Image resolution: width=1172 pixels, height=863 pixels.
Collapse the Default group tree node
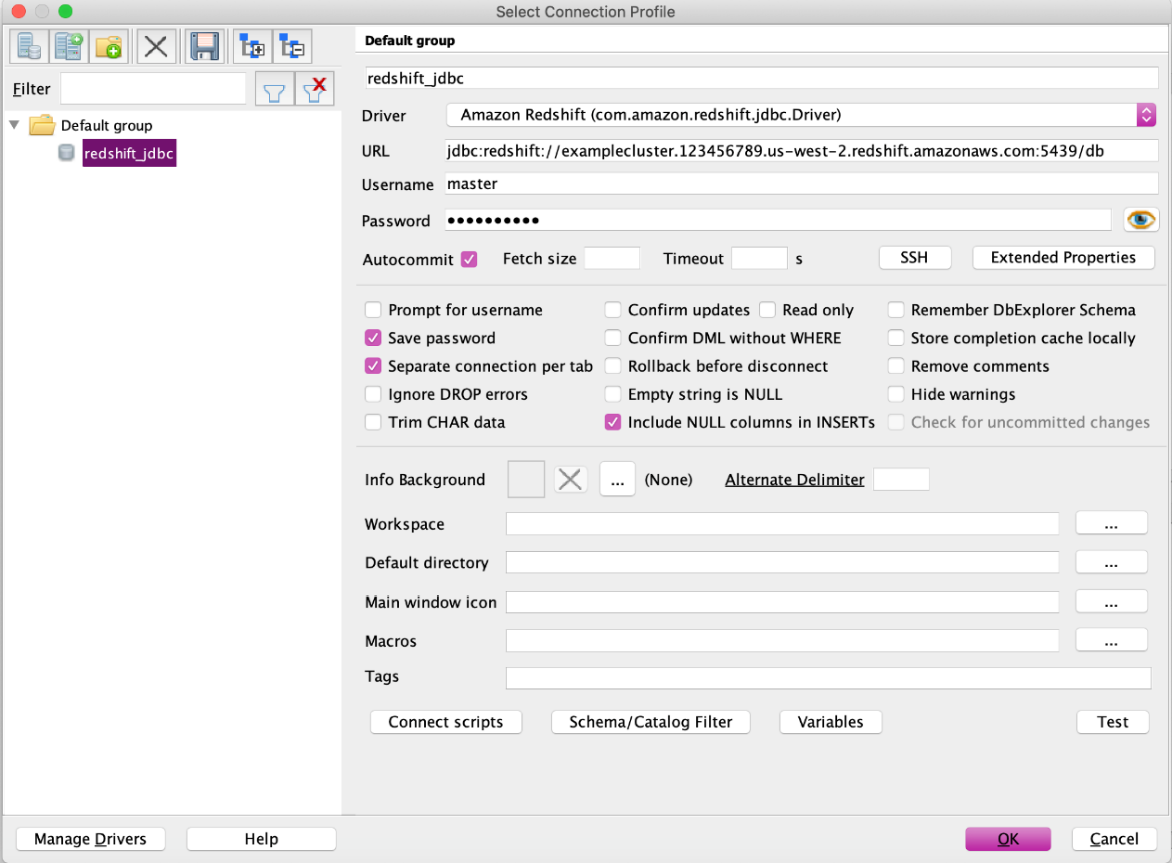(12, 125)
